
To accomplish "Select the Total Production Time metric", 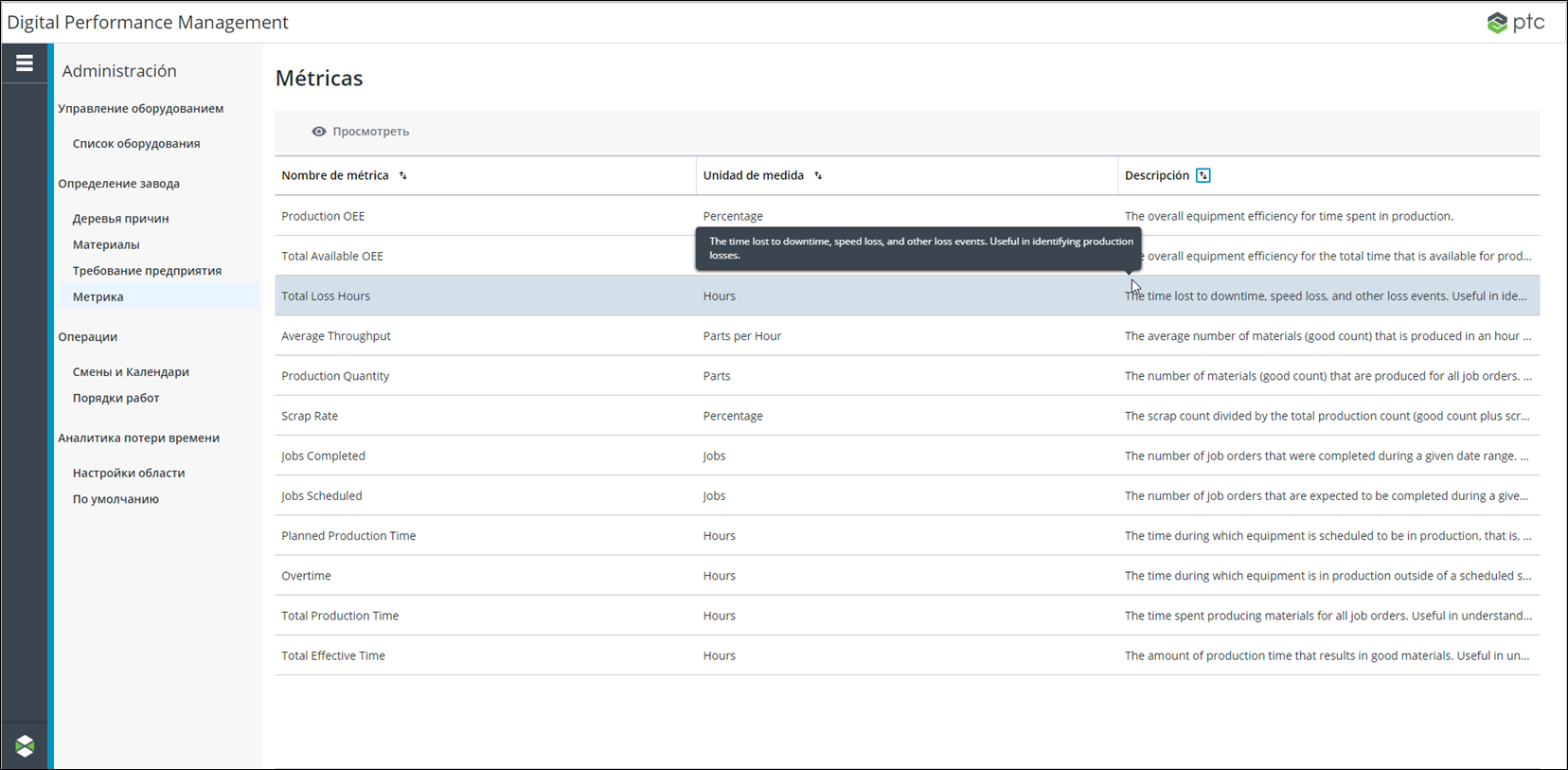I will pos(907,616).
